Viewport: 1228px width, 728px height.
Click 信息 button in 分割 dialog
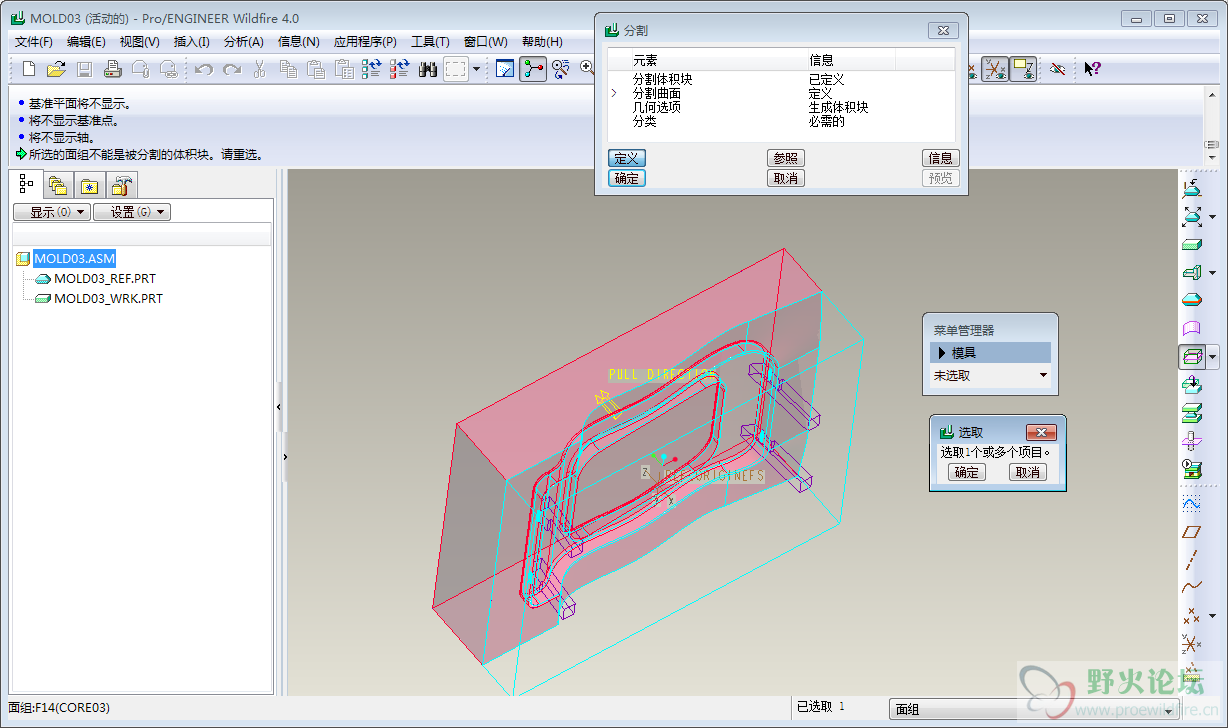tap(940, 158)
